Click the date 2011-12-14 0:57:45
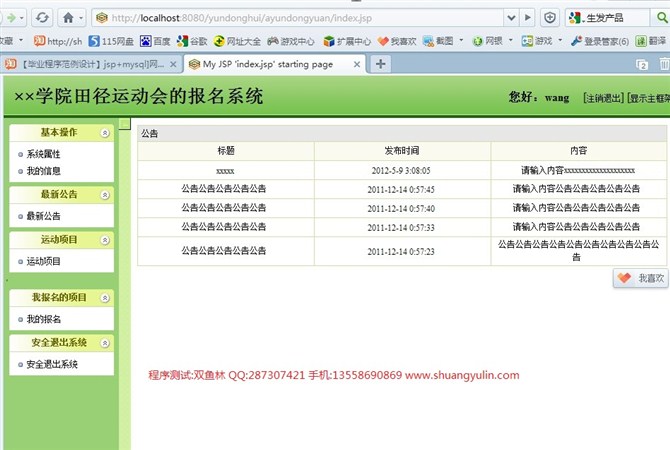 coord(401,189)
